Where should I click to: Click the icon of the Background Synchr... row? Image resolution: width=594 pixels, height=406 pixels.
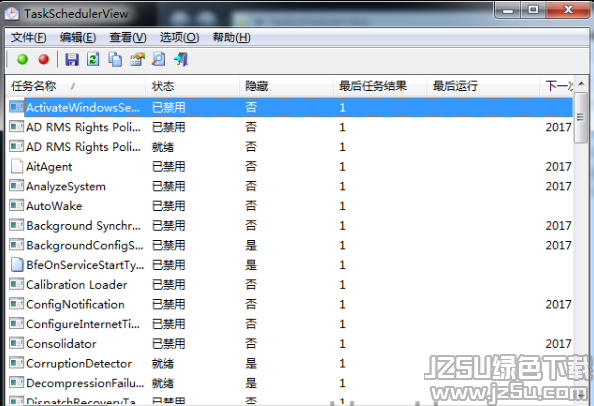point(17,225)
